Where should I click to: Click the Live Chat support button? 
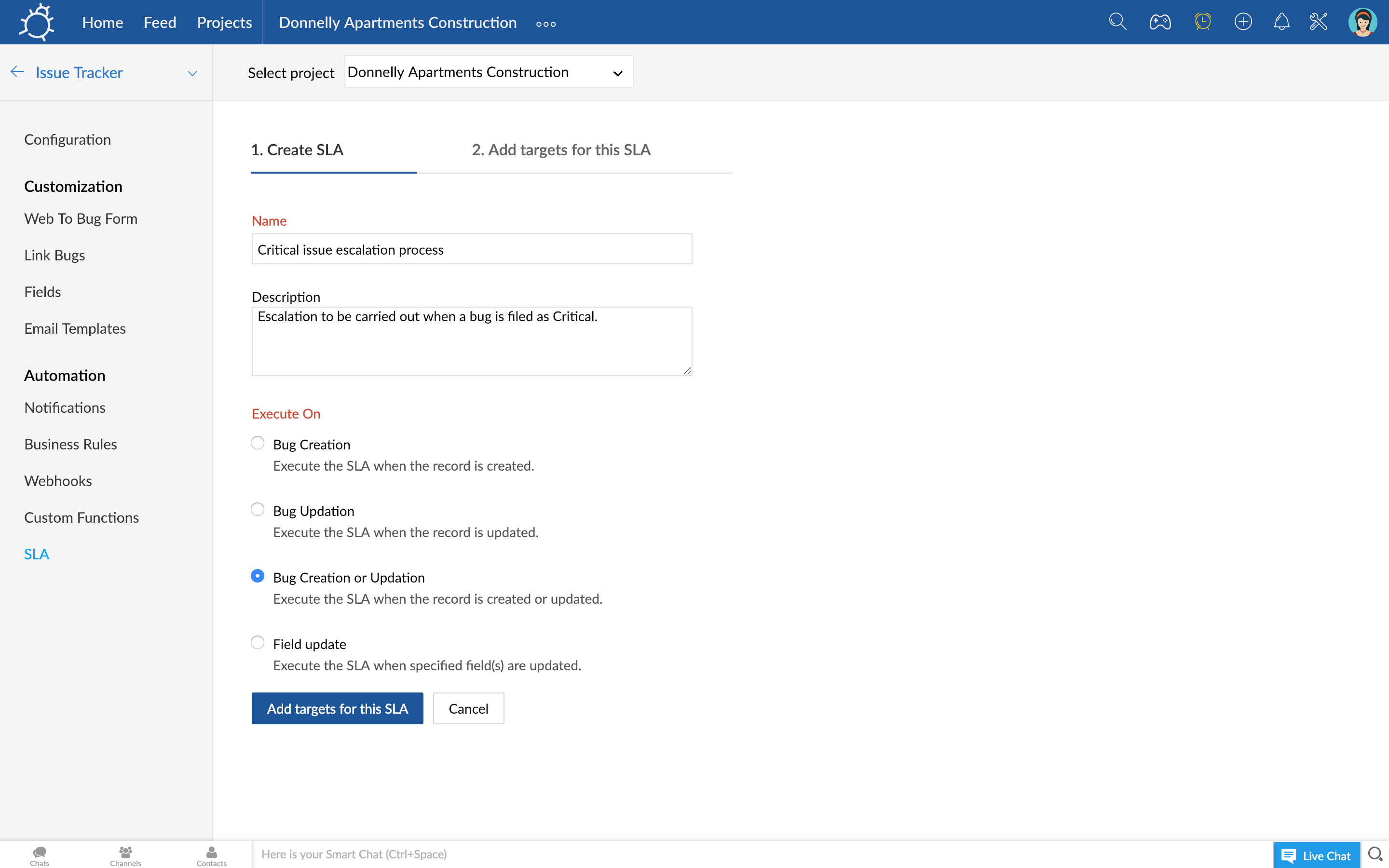(x=1316, y=854)
